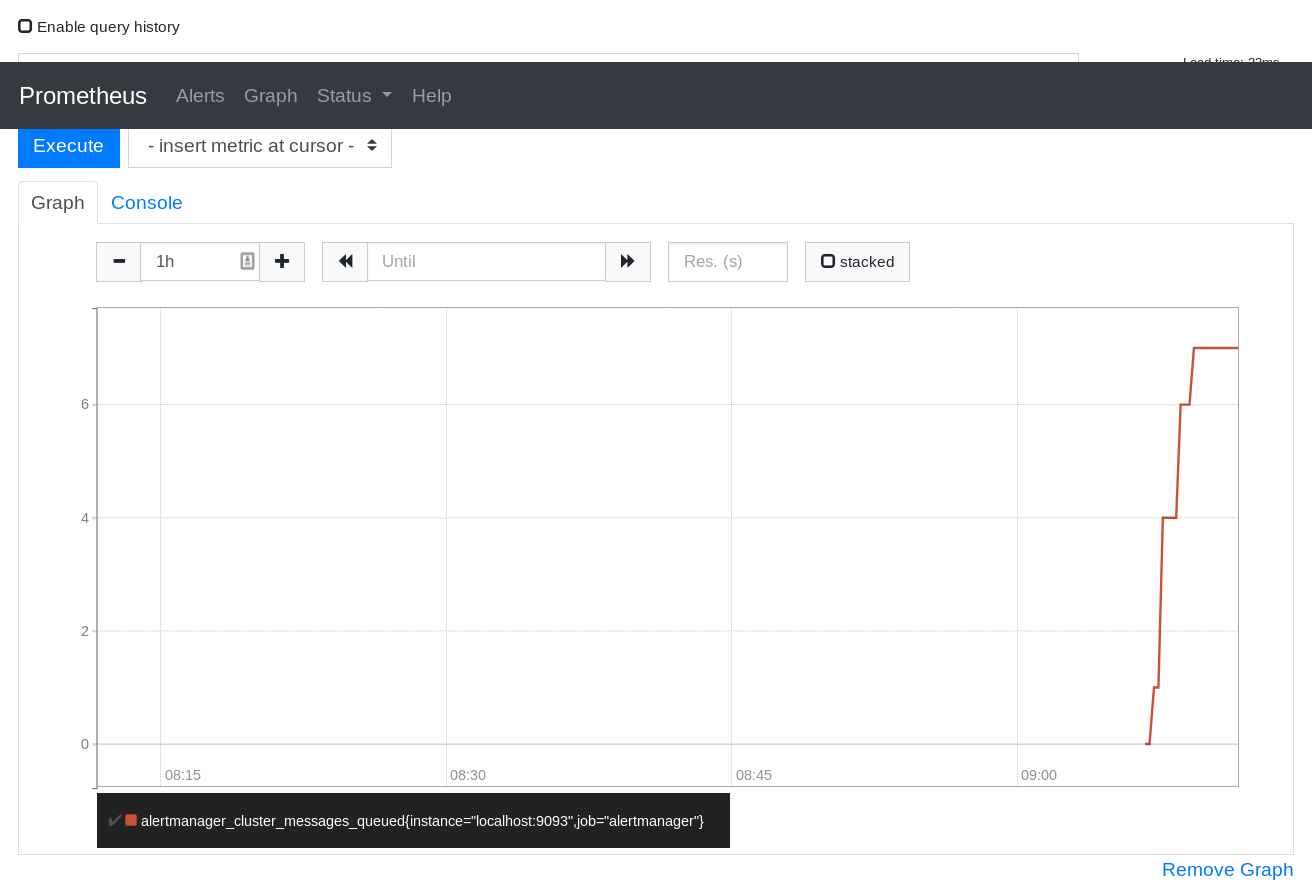This screenshot has width=1312, height=883.
Task: Select the Graph tab
Action: click(x=57, y=202)
